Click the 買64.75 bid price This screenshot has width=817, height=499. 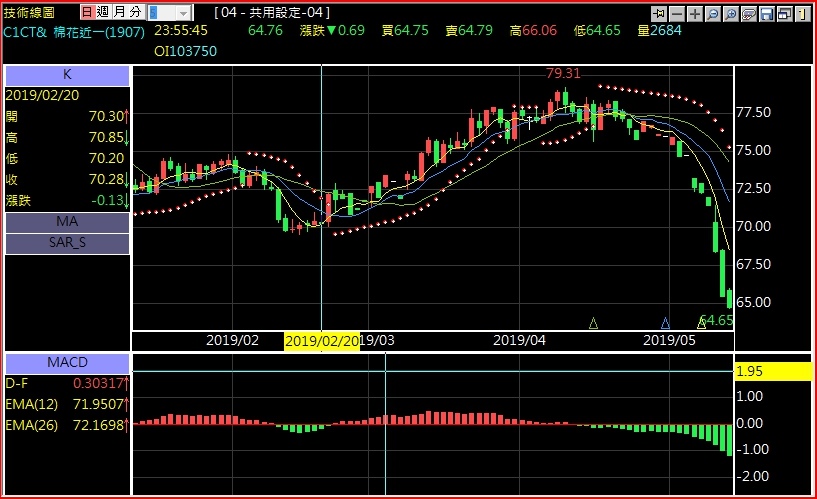point(405,31)
